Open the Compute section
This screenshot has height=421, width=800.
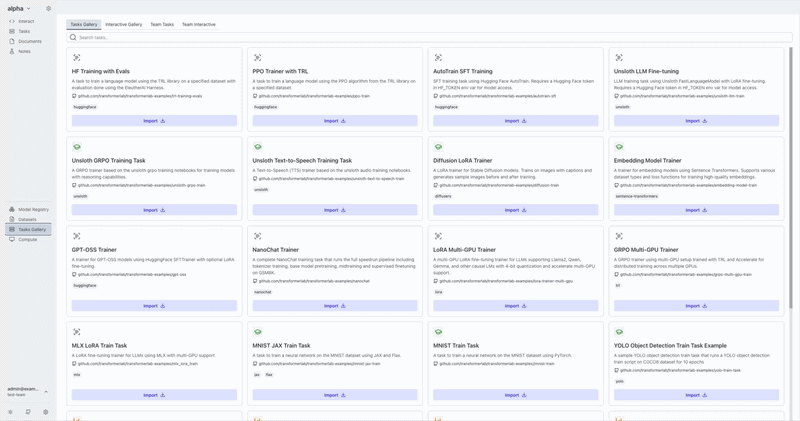click(x=27, y=239)
